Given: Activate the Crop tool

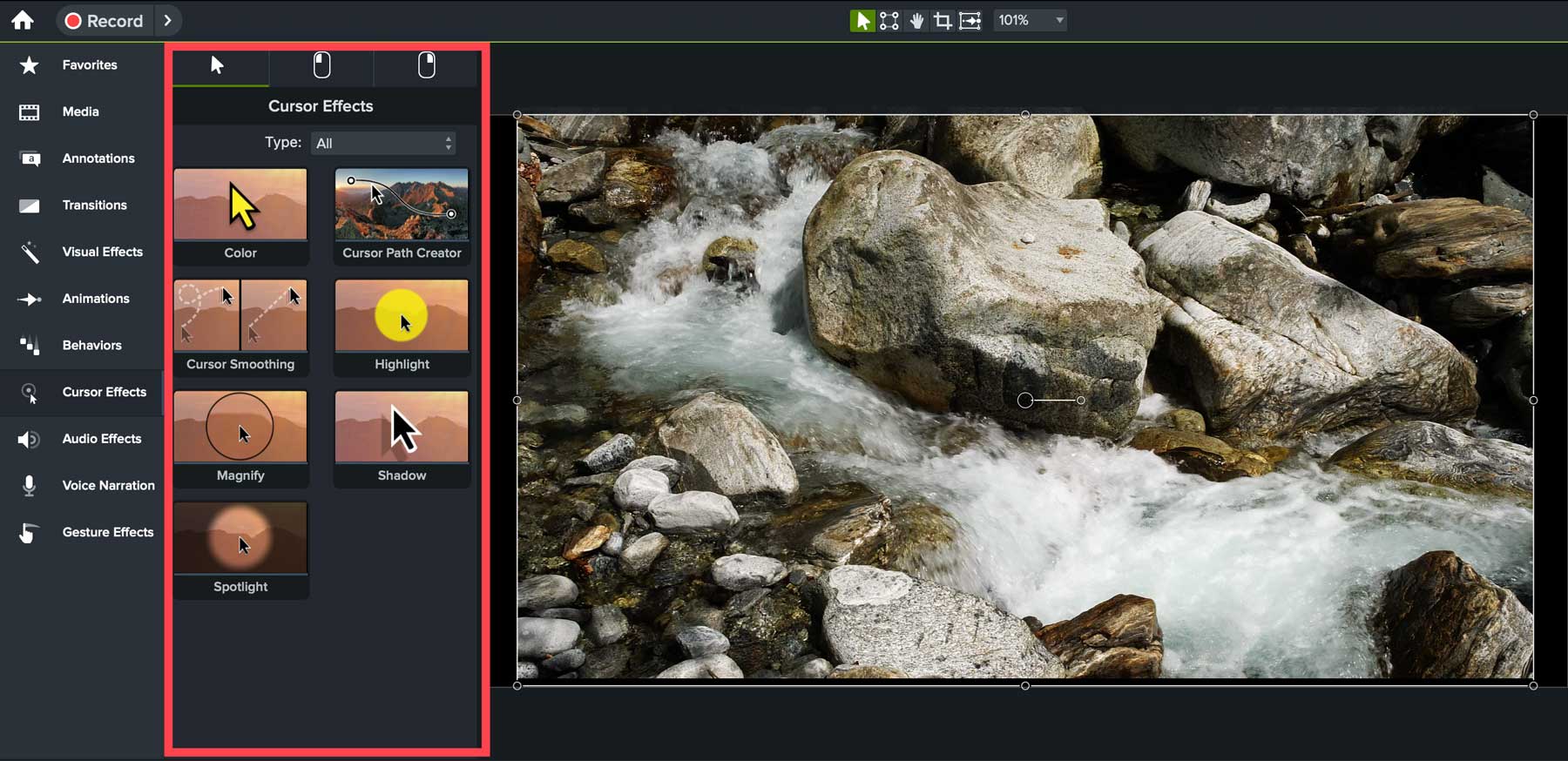Looking at the screenshot, I should 943,20.
